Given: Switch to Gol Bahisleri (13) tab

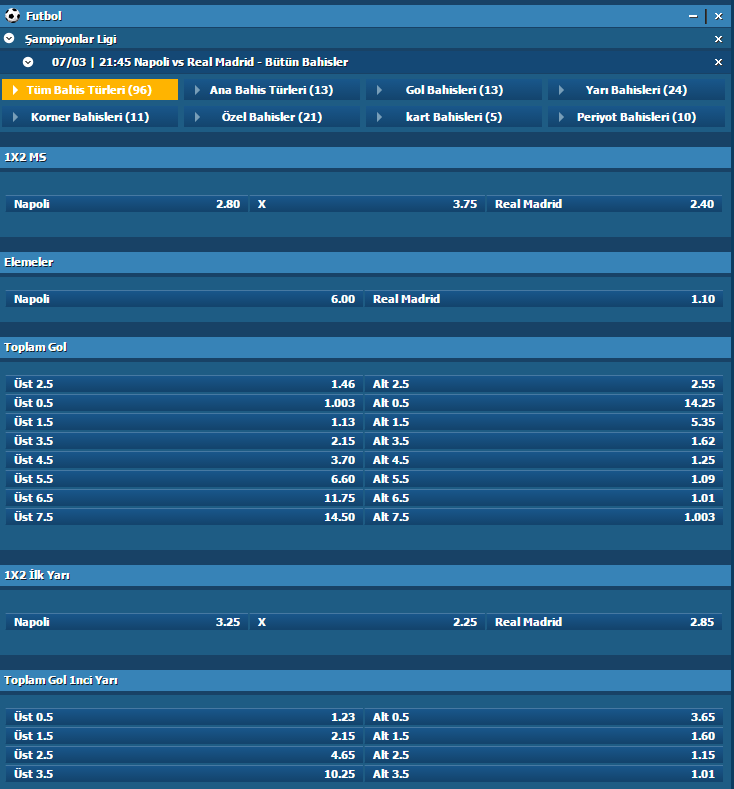Looking at the screenshot, I should [x=454, y=90].
